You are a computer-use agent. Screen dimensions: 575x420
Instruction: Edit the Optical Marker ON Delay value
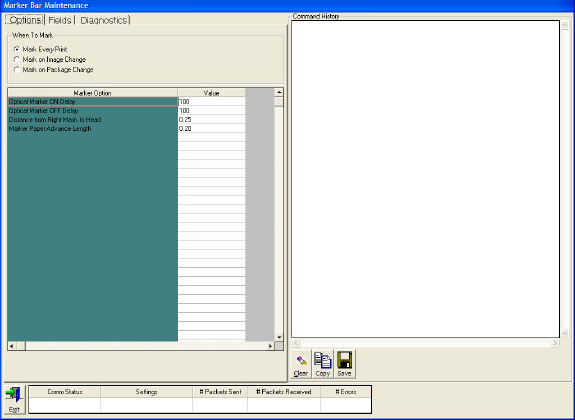pos(212,102)
